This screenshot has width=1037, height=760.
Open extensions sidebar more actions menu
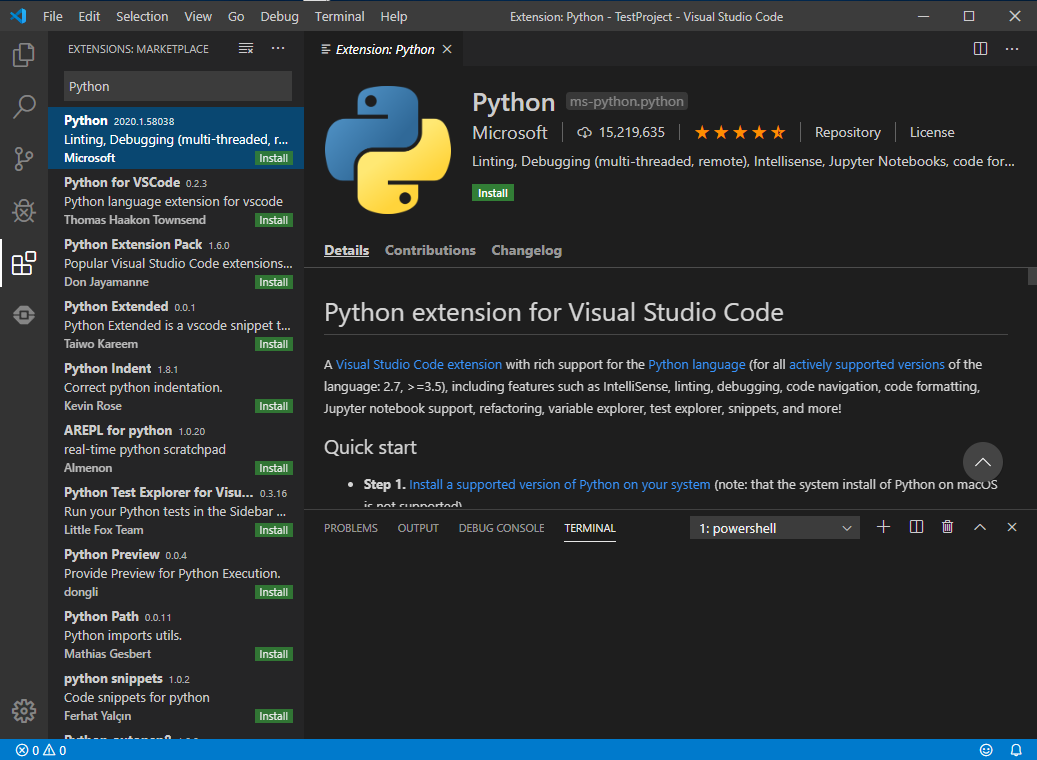click(x=278, y=48)
